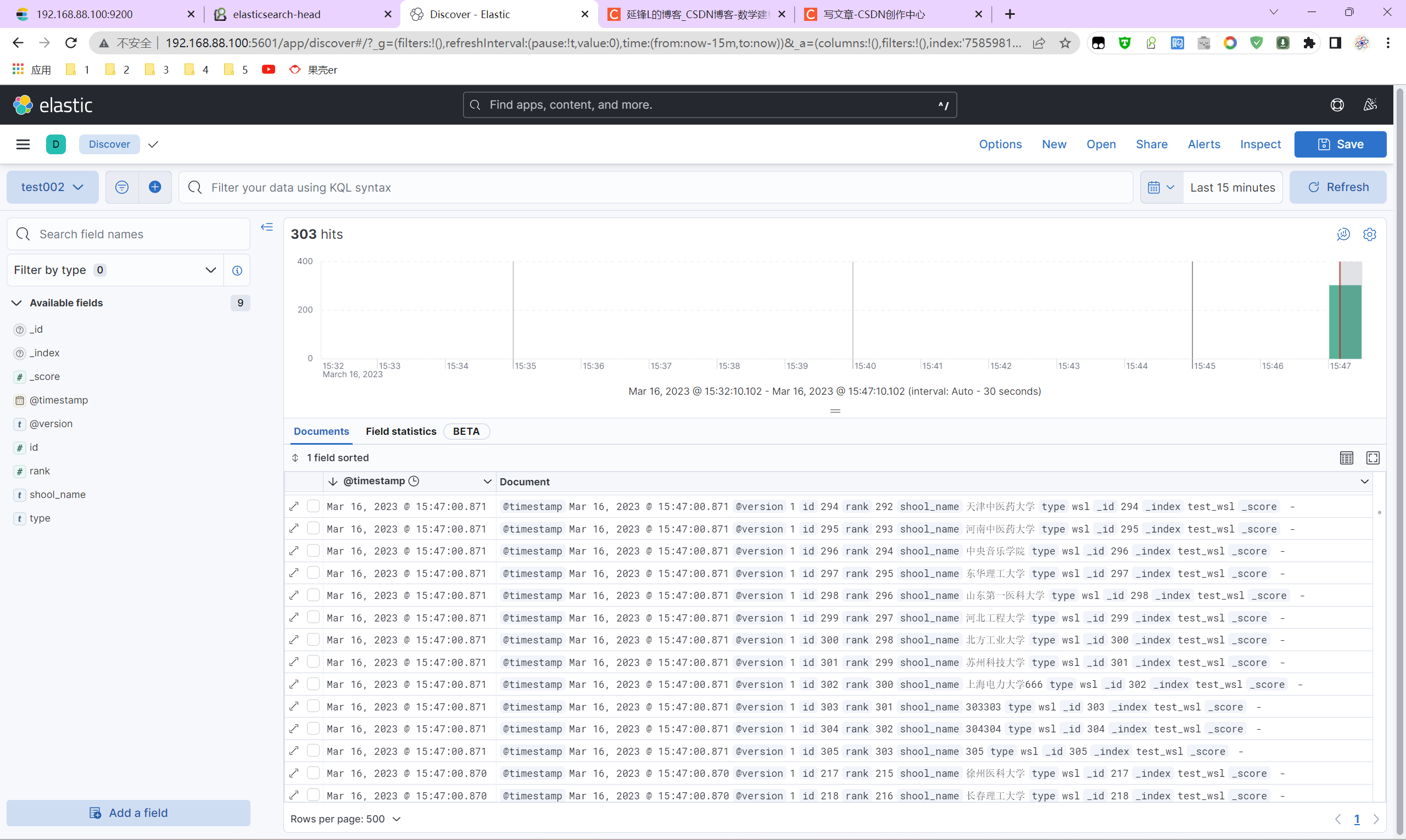The width and height of the screenshot is (1406, 840).
Task: Enter fullscreen mode for the document table
Action: pos(1372,457)
